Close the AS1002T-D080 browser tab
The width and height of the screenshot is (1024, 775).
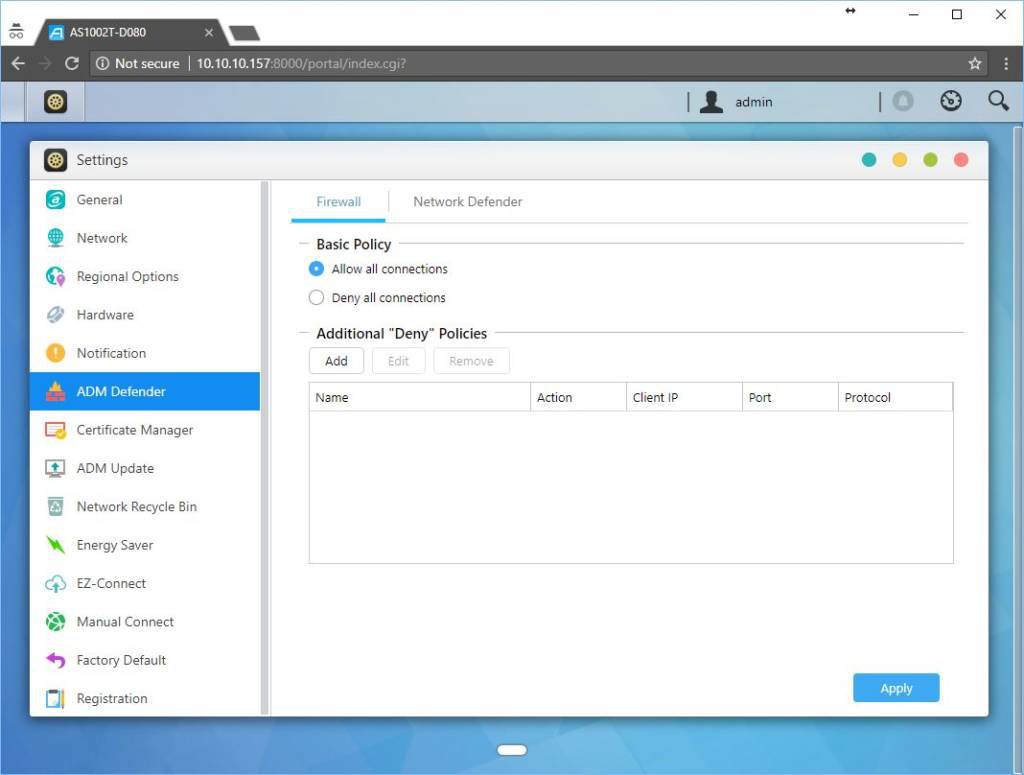[x=209, y=33]
